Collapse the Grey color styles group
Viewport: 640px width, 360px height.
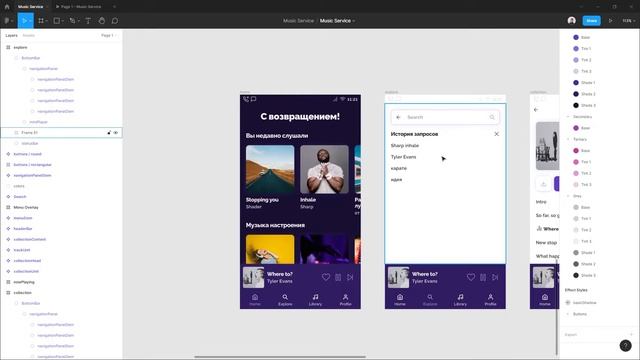[568, 196]
